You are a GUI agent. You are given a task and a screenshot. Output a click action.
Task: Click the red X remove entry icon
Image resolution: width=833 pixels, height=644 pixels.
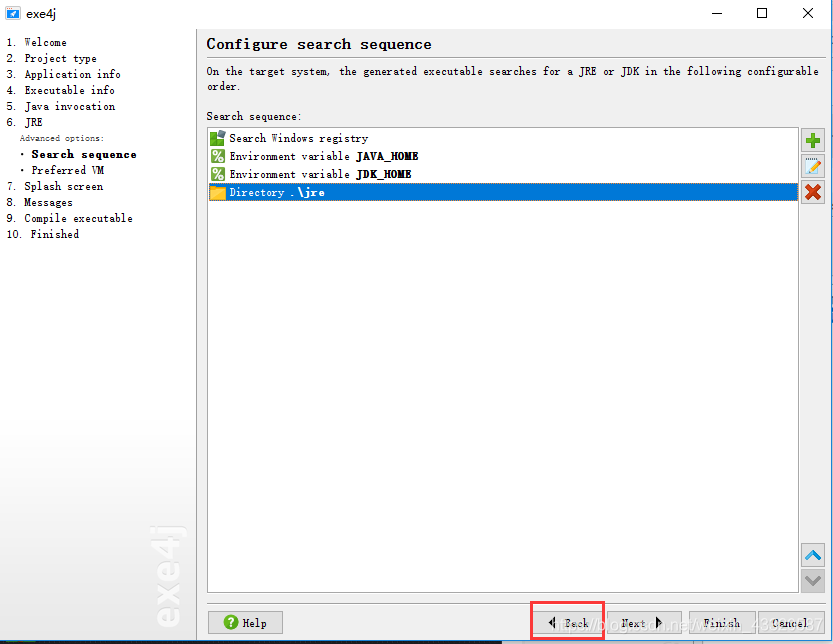pyautogui.click(x=812, y=192)
